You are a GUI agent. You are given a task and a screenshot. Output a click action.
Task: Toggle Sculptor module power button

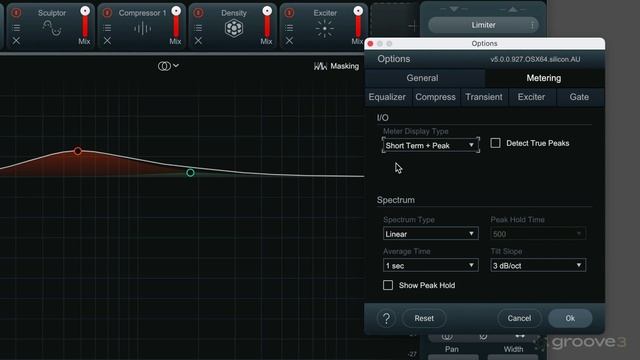[x=16, y=13]
